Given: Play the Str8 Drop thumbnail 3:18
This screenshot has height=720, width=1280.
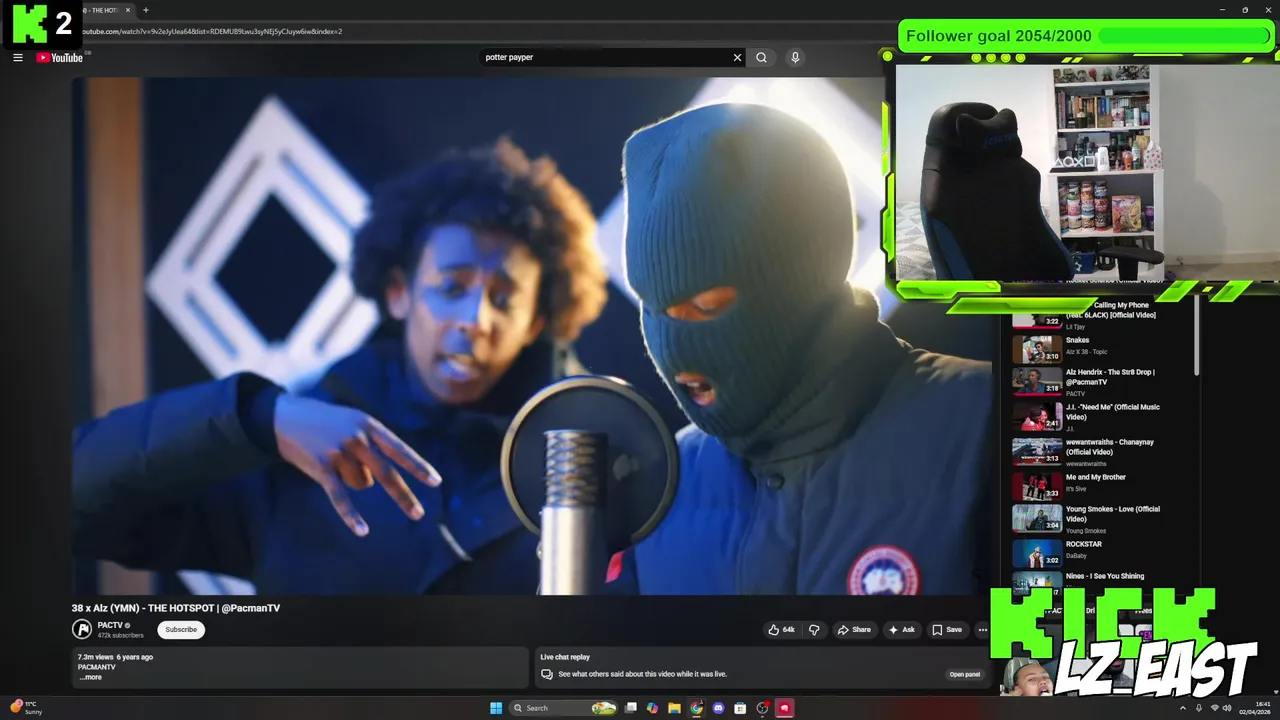Looking at the screenshot, I should pyautogui.click(x=1037, y=382).
